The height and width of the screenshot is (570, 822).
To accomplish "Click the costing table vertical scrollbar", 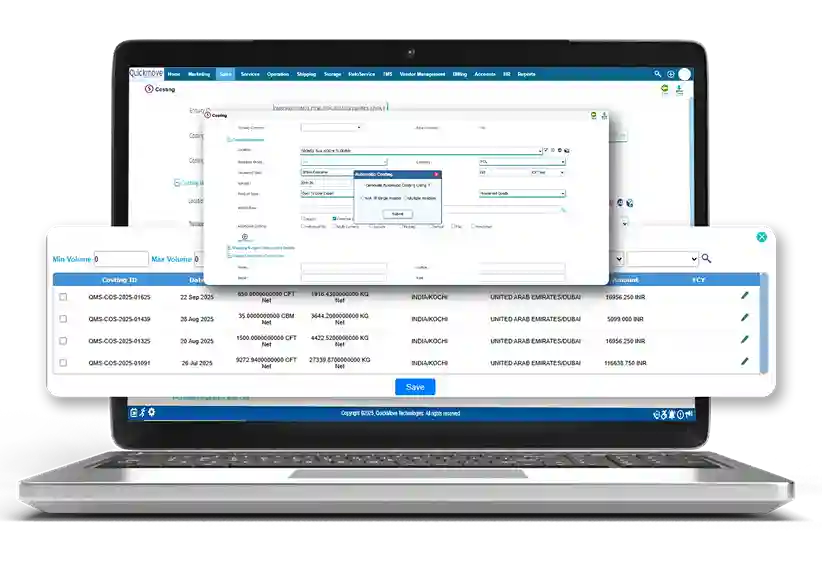I will 764,322.
